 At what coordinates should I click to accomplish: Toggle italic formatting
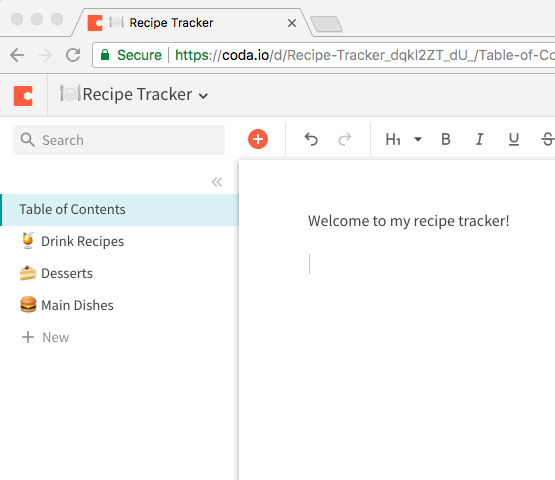[480, 139]
